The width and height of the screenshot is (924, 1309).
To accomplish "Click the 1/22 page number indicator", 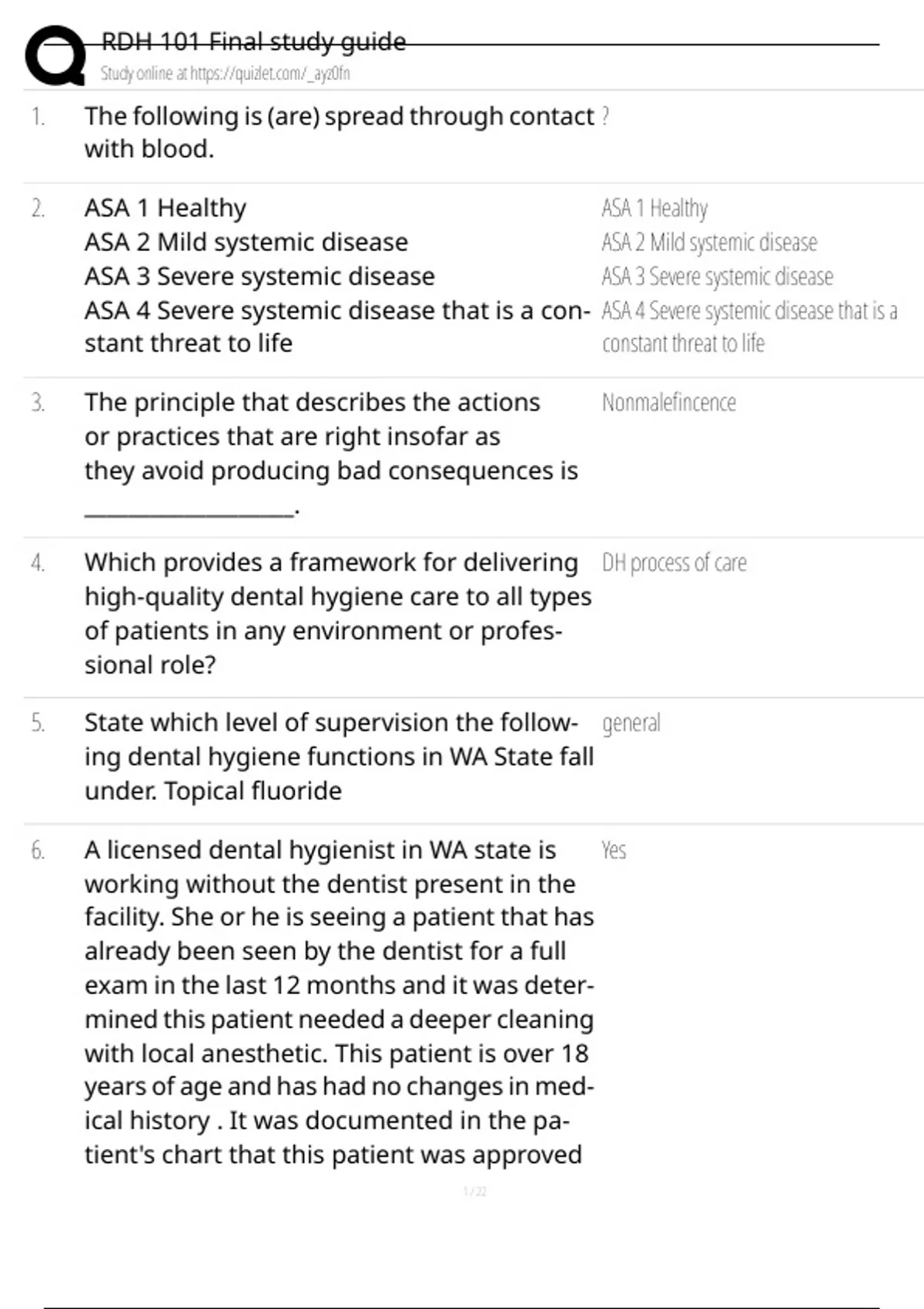I will pos(475,1191).
